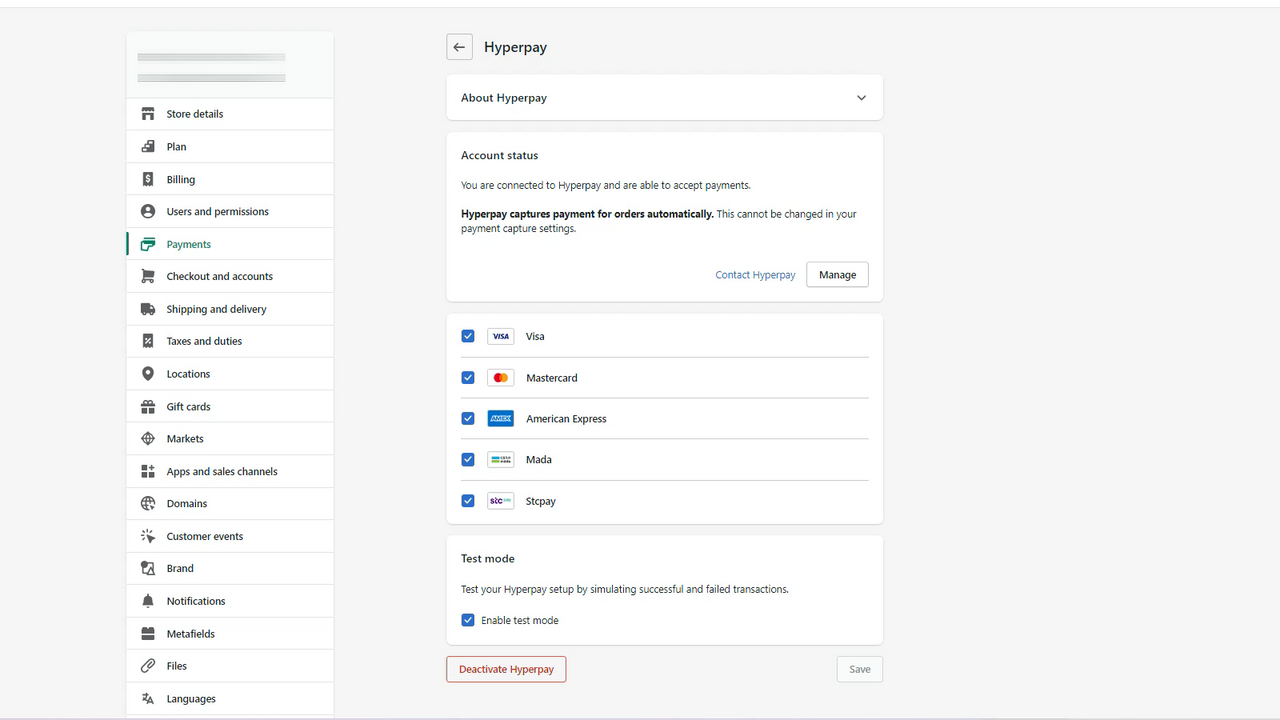Image resolution: width=1280 pixels, height=720 pixels.
Task: Open Locations settings
Action: click(x=230, y=374)
